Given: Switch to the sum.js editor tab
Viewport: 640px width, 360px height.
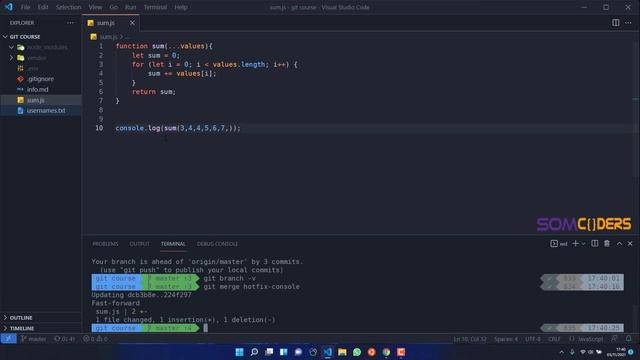Looking at the screenshot, I should 105,23.
